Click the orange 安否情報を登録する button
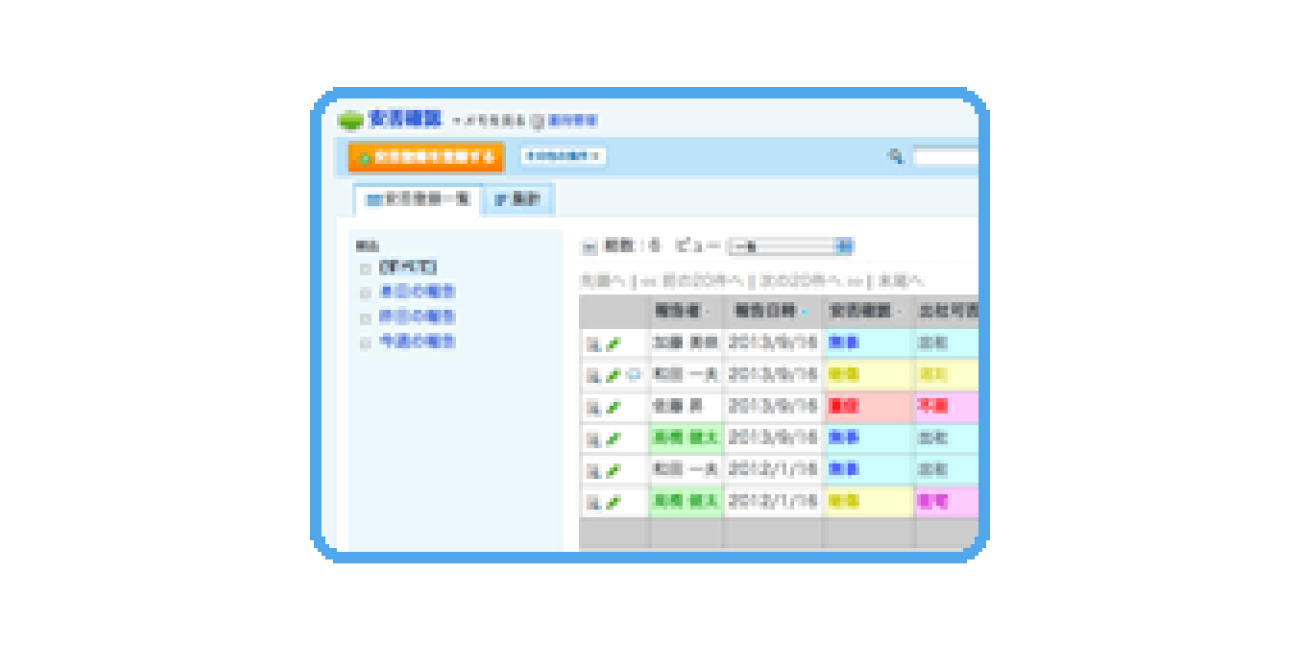The height and width of the screenshot is (650, 1300). coord(426,157)
